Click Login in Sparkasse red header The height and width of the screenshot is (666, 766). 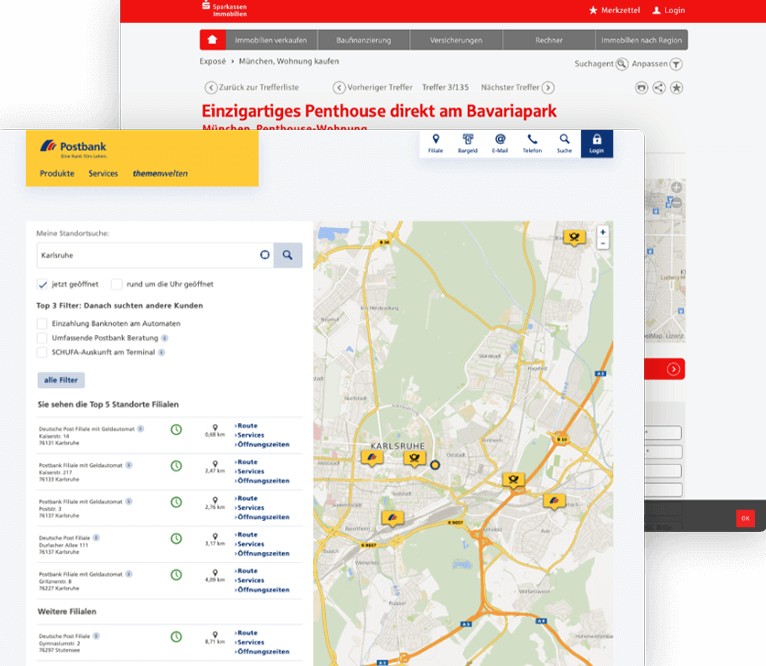coord(669,10)
